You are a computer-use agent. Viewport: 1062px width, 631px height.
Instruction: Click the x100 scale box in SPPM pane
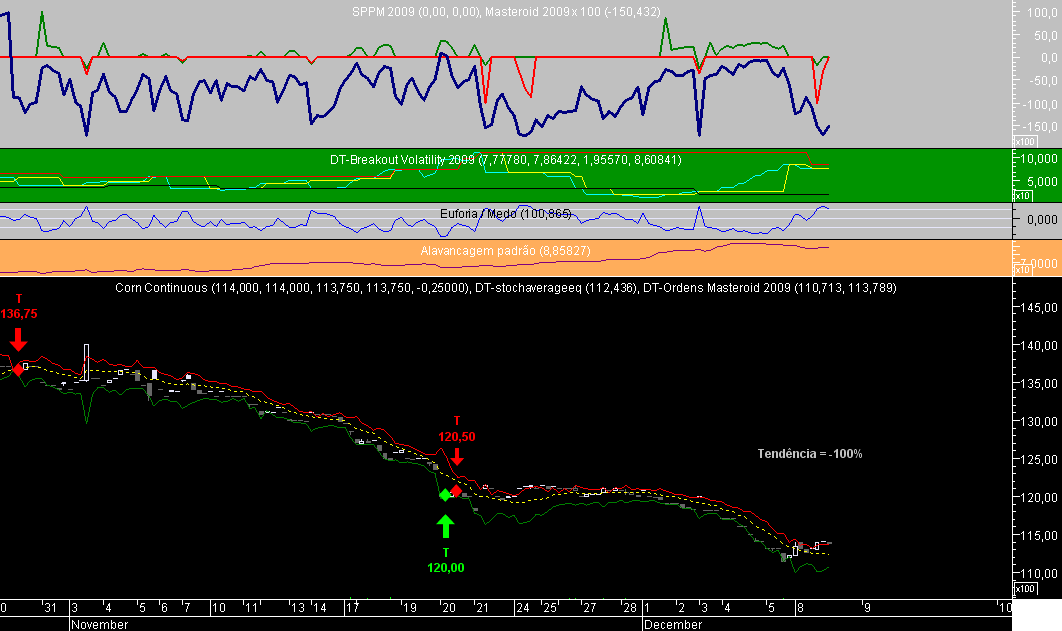1024,142
